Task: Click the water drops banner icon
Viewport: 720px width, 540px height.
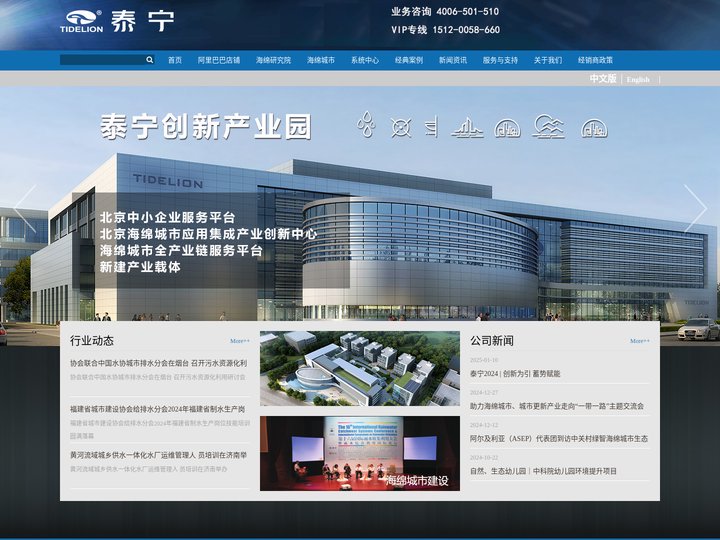Action: click(x=366, y=124)
